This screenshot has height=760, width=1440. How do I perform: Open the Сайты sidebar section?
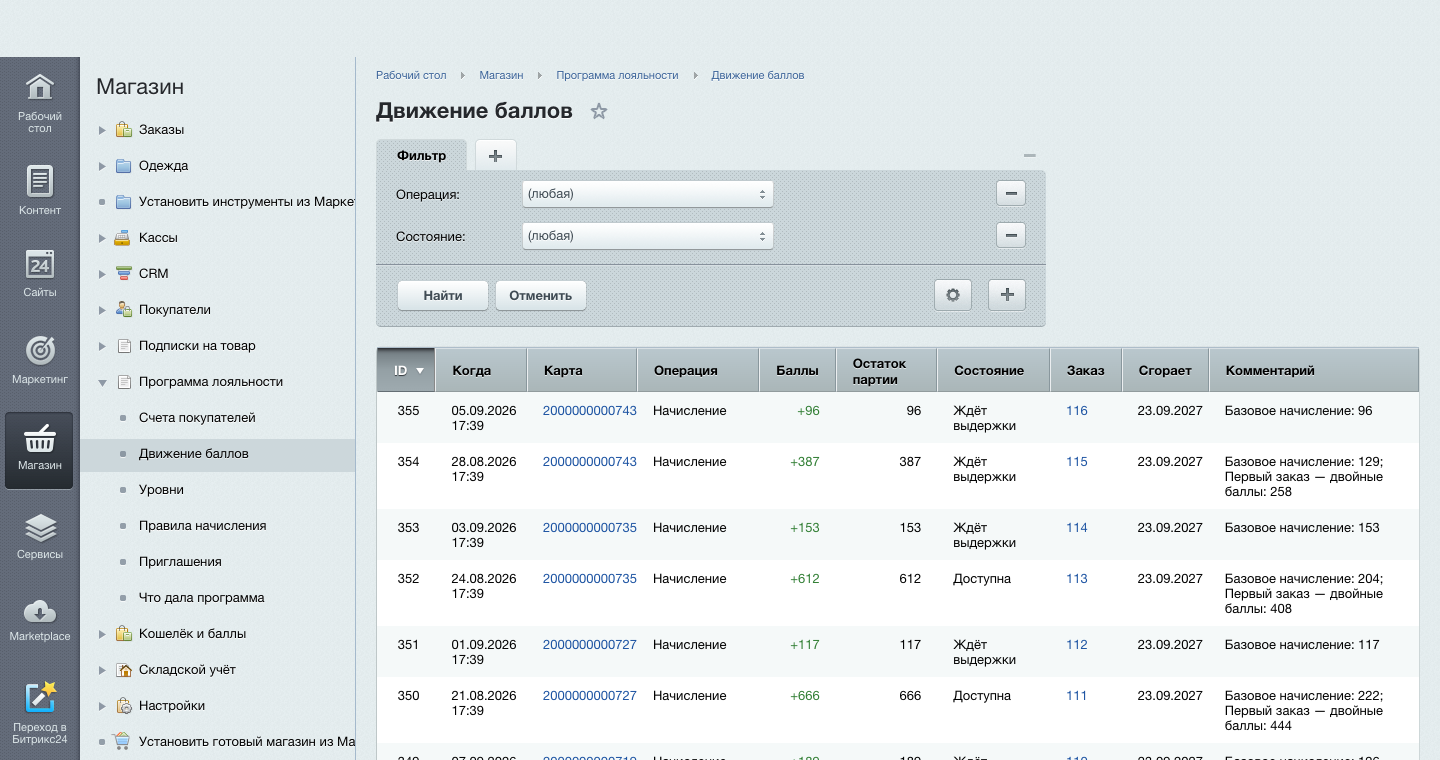click(x=39, y=273)
